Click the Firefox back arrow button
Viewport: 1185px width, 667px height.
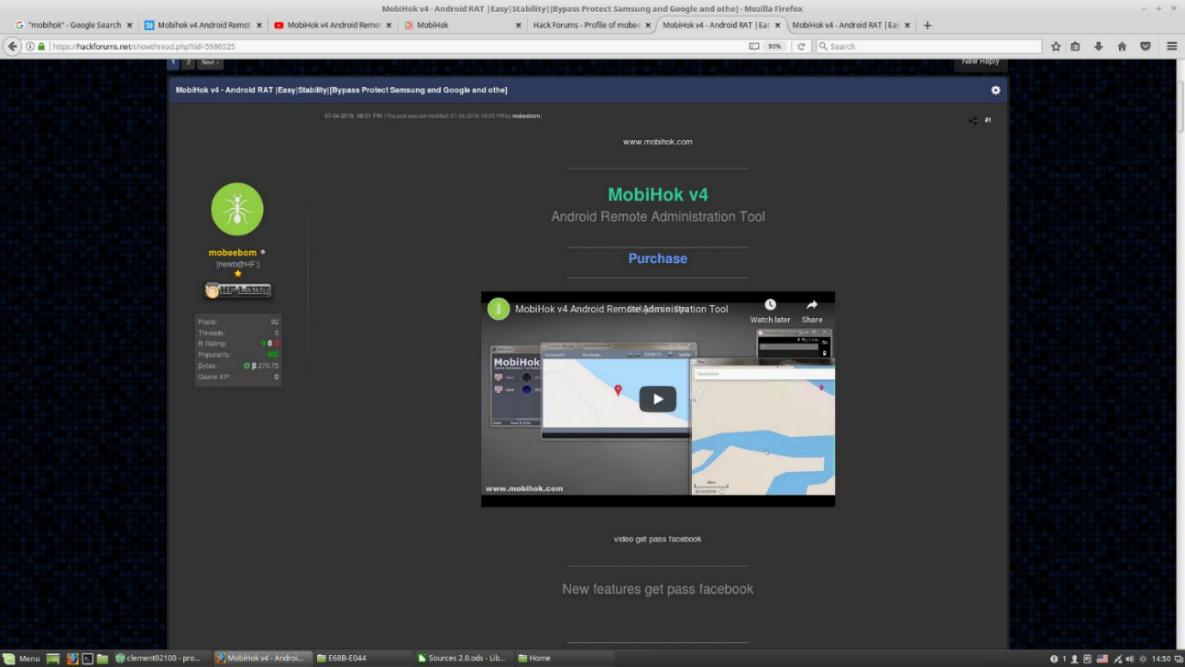(x=13, y=46)
